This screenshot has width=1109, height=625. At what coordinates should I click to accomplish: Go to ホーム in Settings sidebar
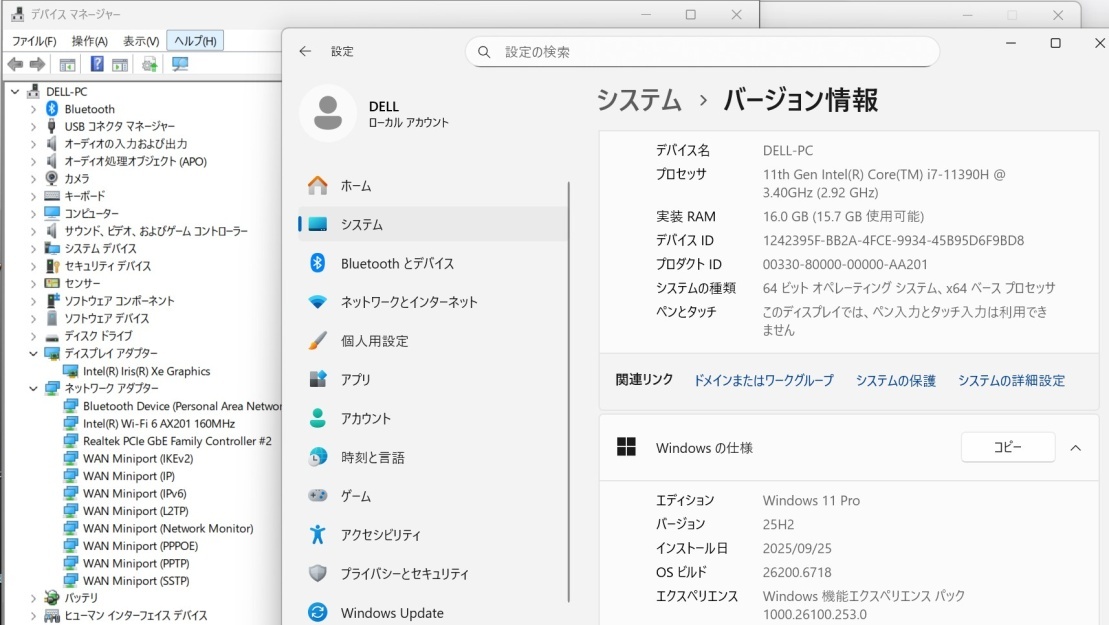340,185
